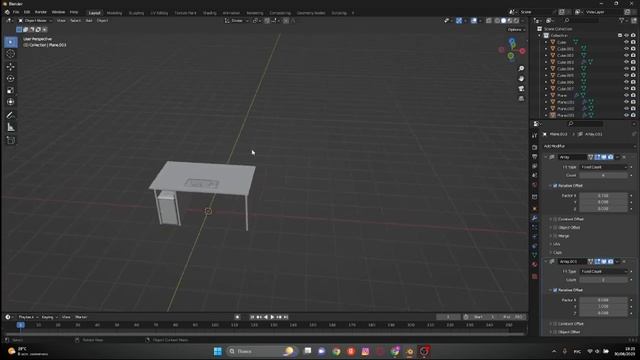
Task: Open the Render menu
Action: pos(40,12)
